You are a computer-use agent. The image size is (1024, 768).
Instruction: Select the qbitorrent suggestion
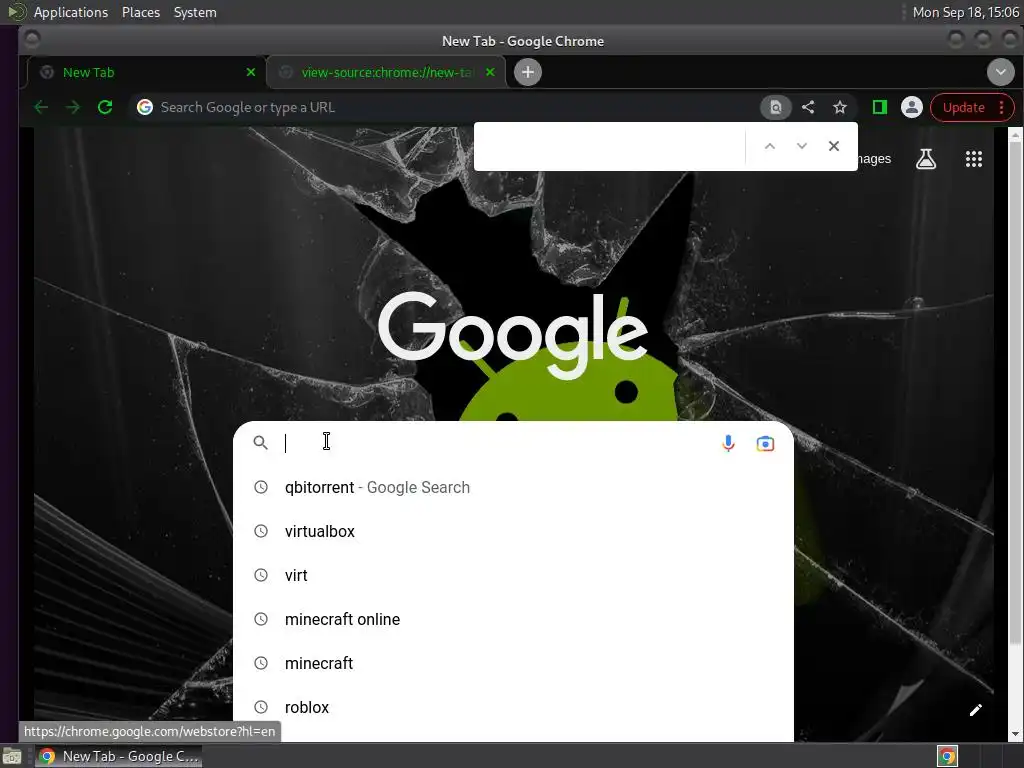pos(513,487)
